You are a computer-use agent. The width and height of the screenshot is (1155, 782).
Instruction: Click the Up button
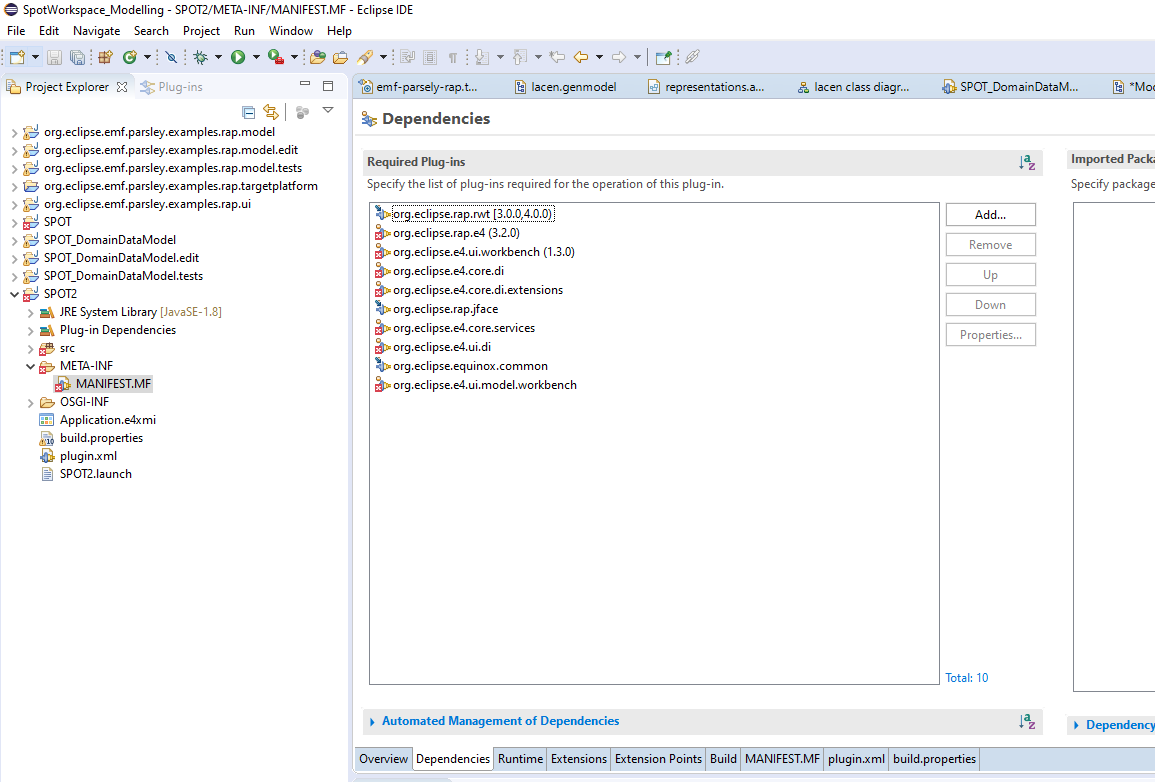[x=990, y=275]
